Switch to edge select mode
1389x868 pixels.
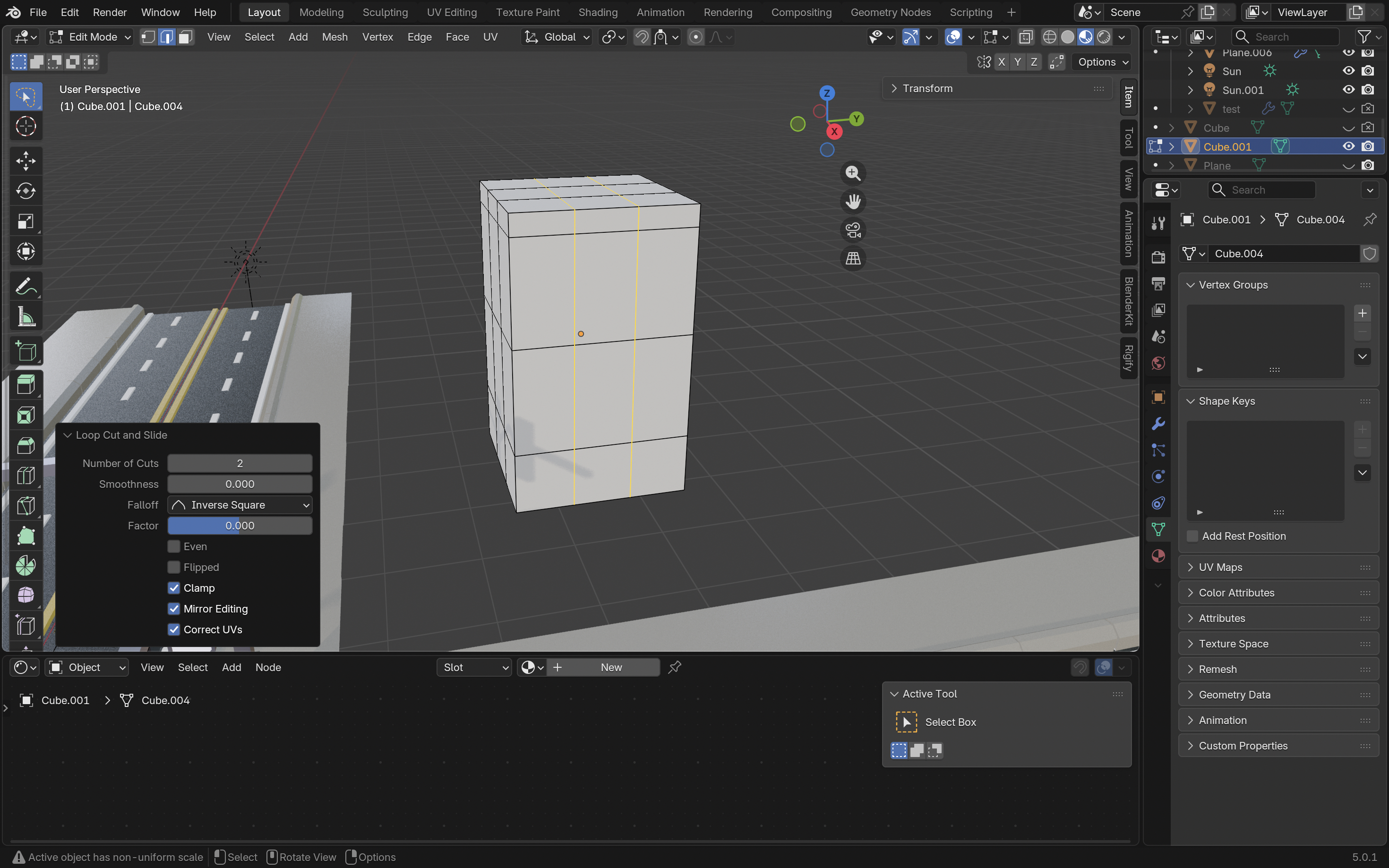click(x=166, y=37)
